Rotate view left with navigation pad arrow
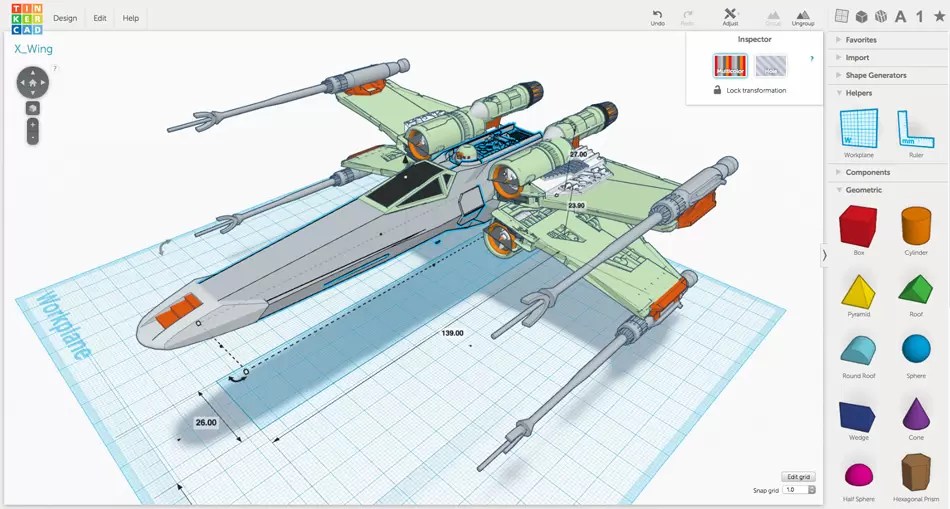Image resolution: width=950 pixels, height=509 pixels. coord(22,82)
